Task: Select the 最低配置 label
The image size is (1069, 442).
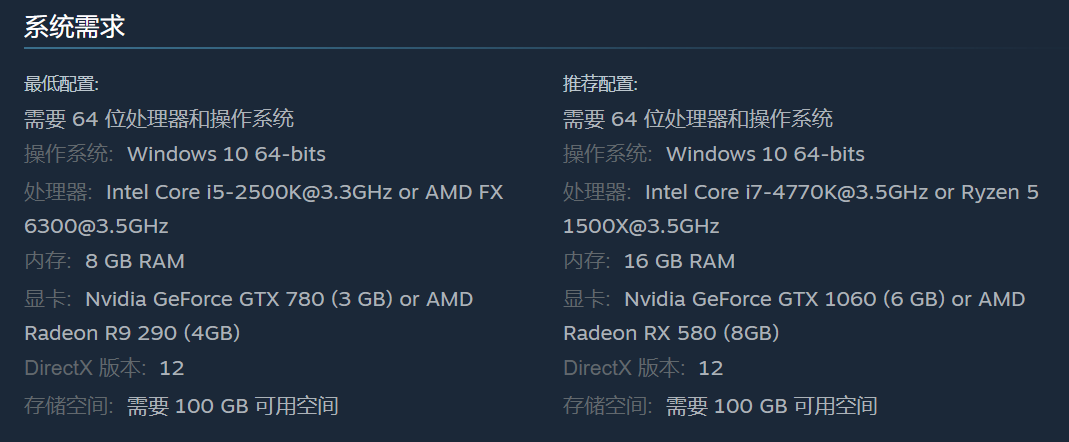Action: [61, 85]
